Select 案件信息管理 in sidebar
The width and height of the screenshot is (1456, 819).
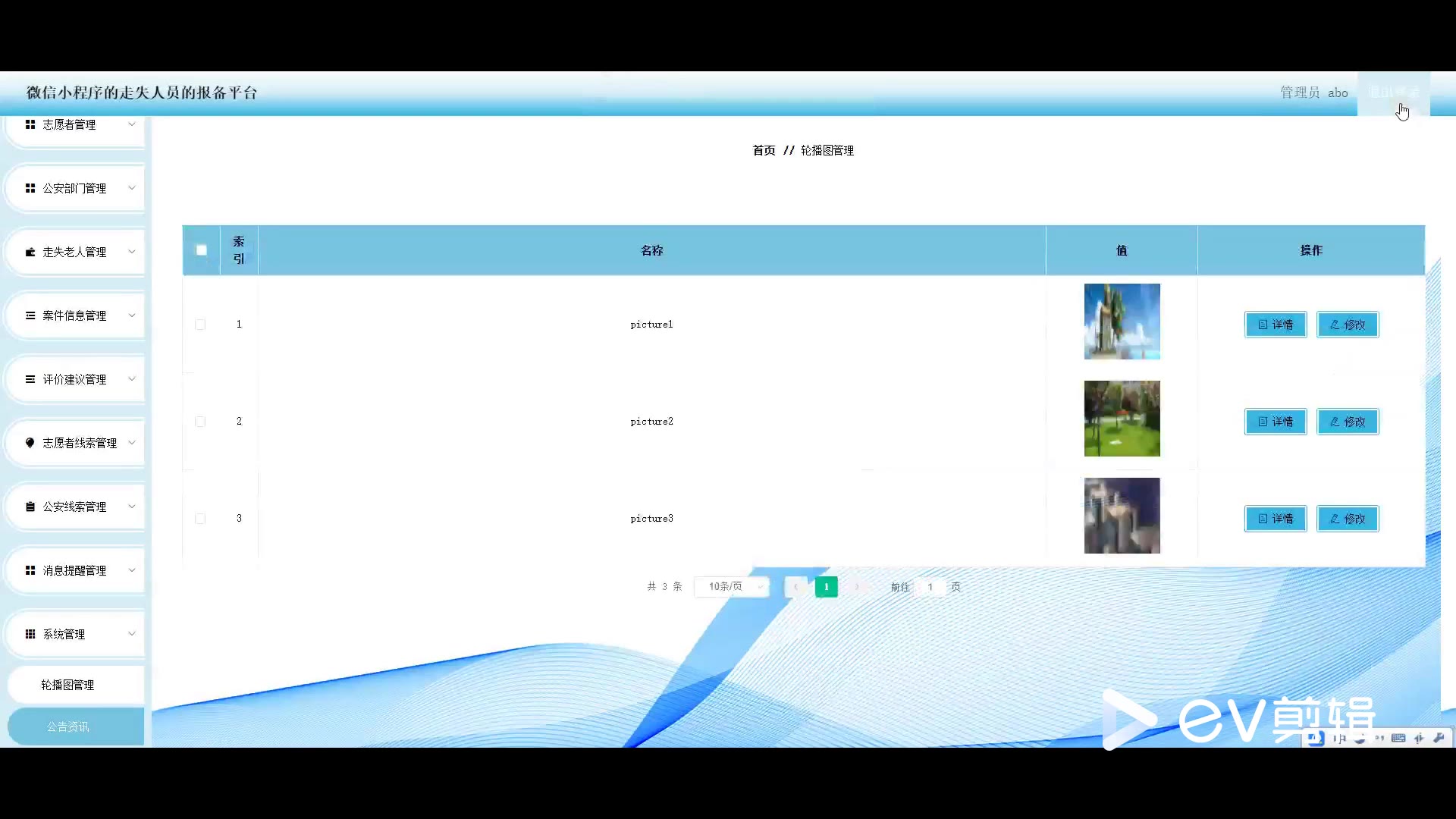(74, 315)
